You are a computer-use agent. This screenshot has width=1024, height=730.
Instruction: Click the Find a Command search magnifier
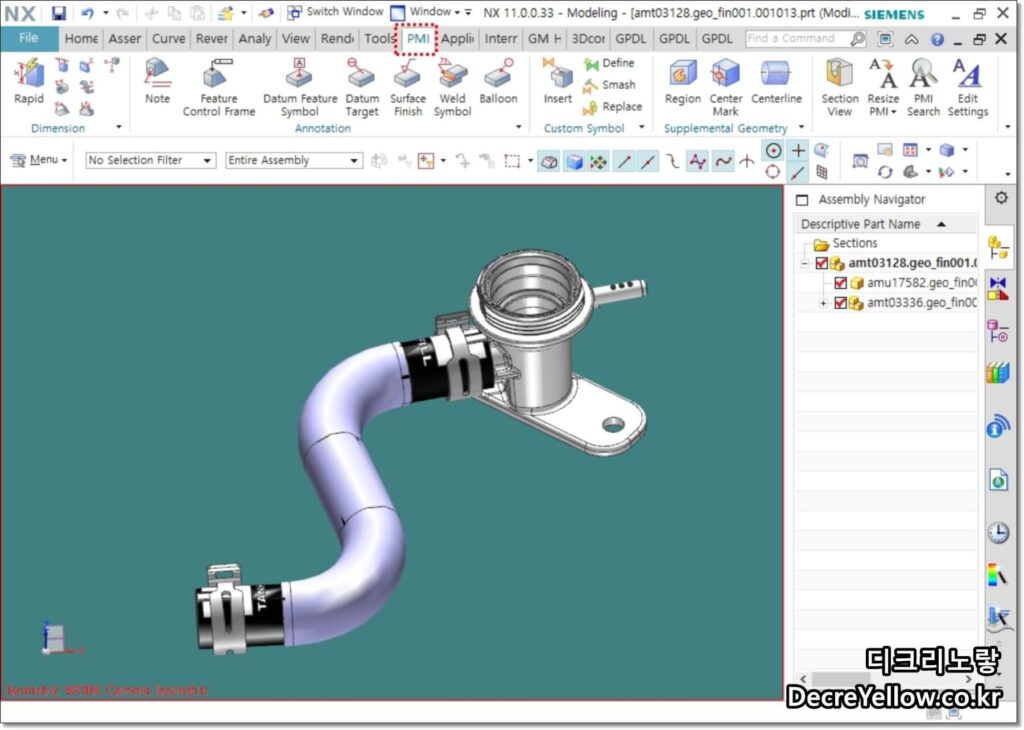click(x=857, y=39)
